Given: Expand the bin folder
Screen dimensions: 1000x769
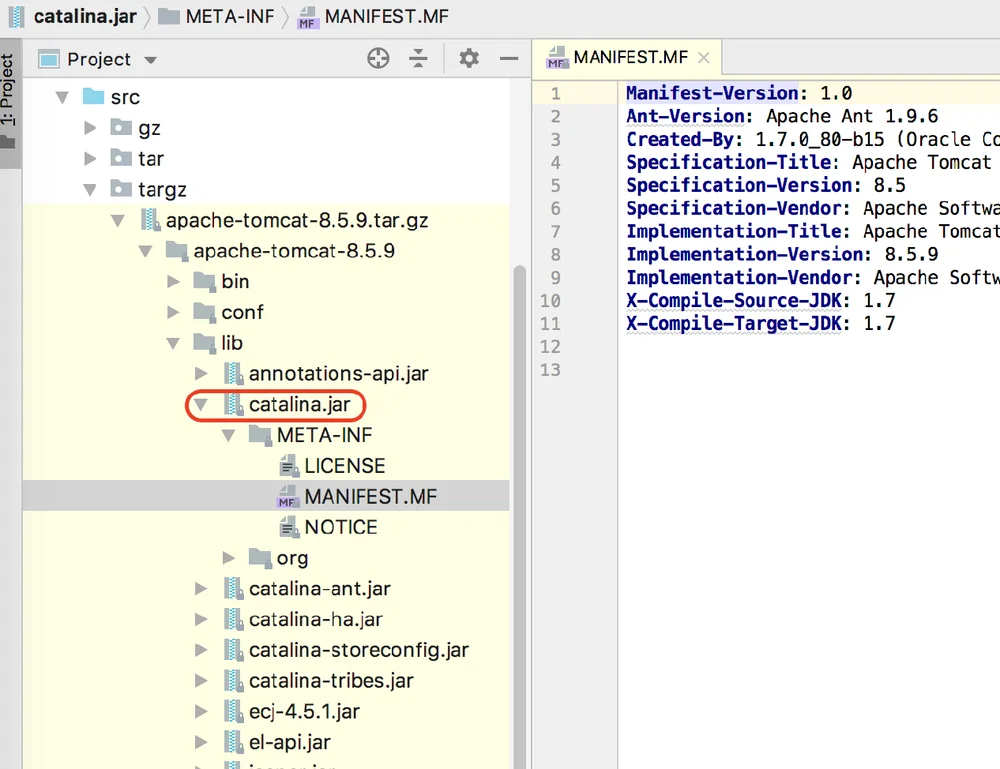Looking at the screenshot, I should [x=173, y=281].
